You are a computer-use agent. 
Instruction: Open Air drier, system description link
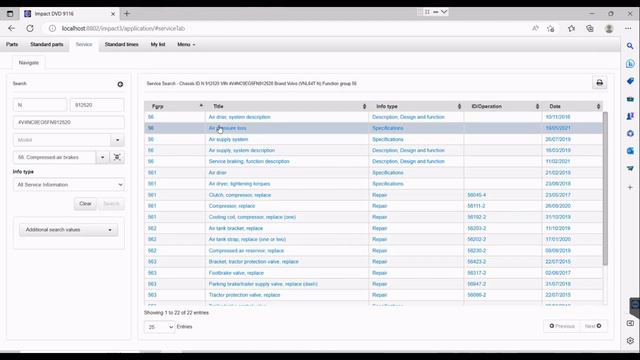point(239,117)
